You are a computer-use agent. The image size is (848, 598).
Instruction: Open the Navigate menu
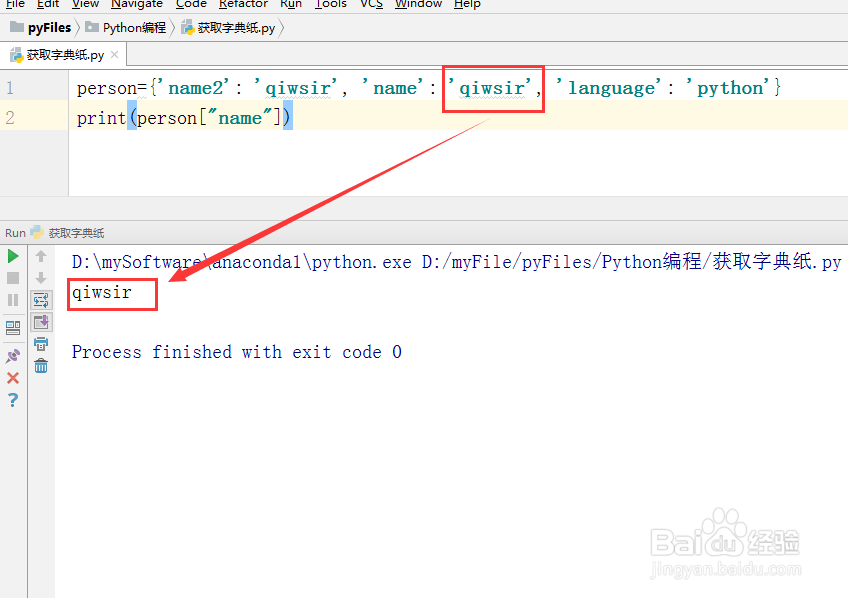point(137,4)
